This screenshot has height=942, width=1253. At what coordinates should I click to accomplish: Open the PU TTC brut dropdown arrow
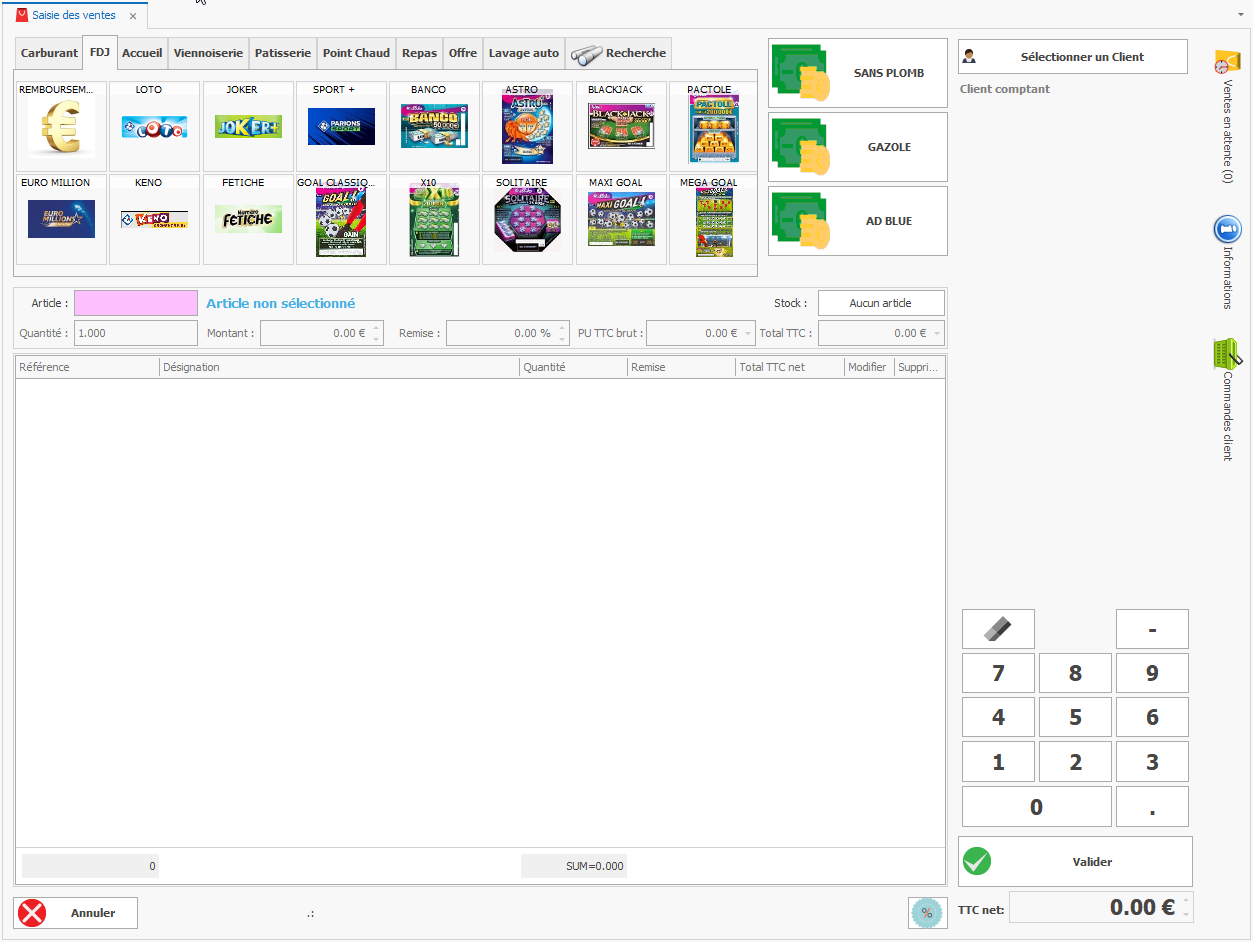coord(748,334)
